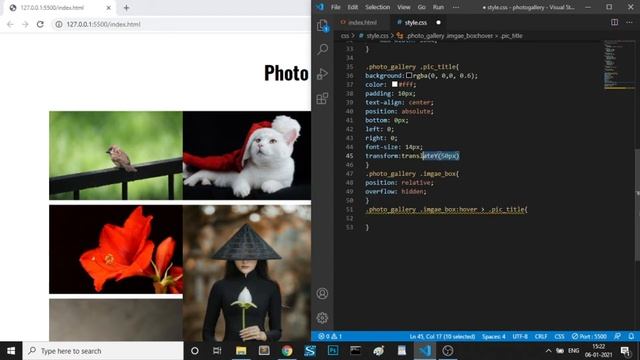Click the unsaved dot on style.css tab
640x360 pixels.
(438, 22)
